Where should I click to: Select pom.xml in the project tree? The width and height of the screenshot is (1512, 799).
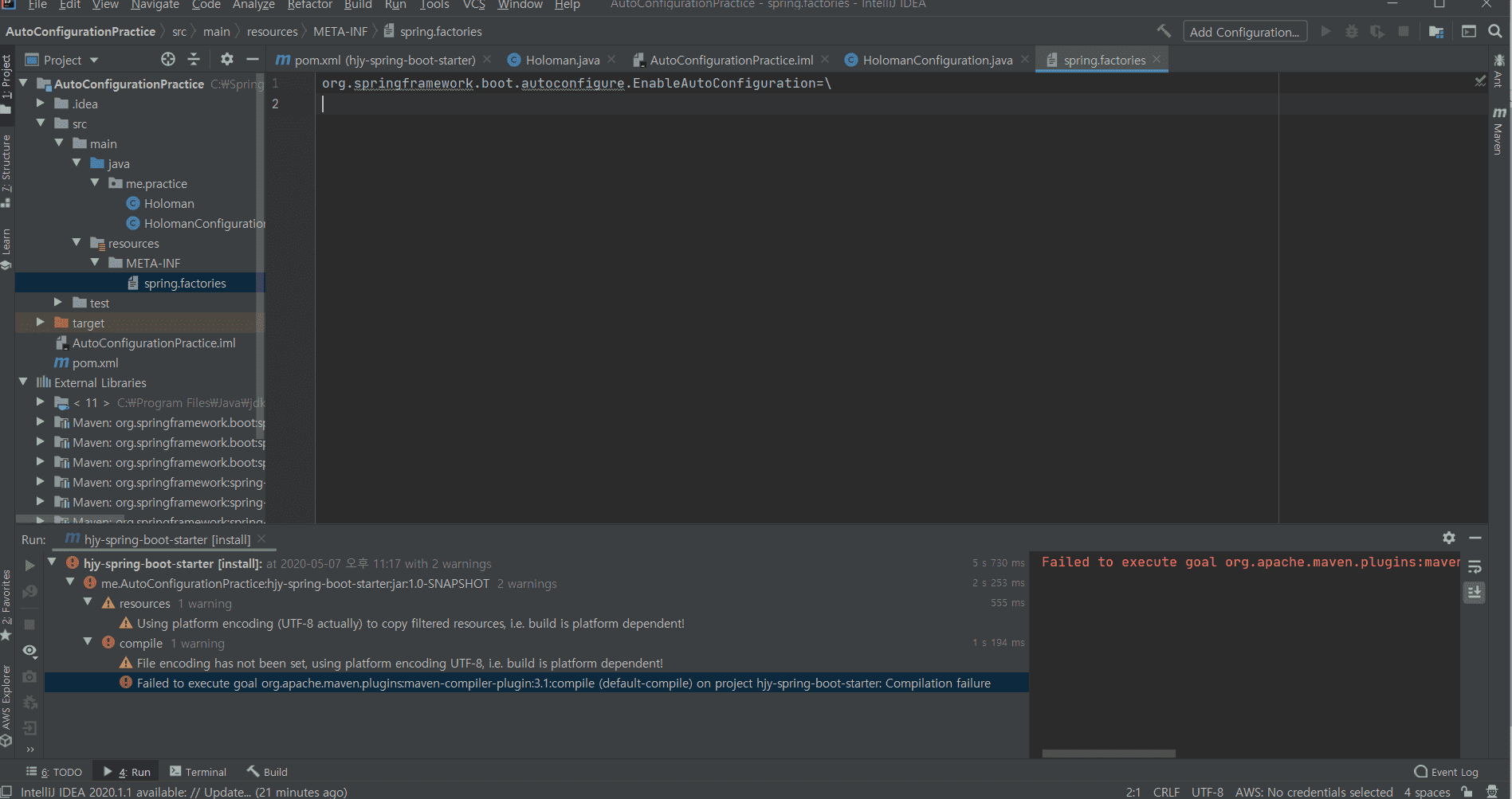95,362
